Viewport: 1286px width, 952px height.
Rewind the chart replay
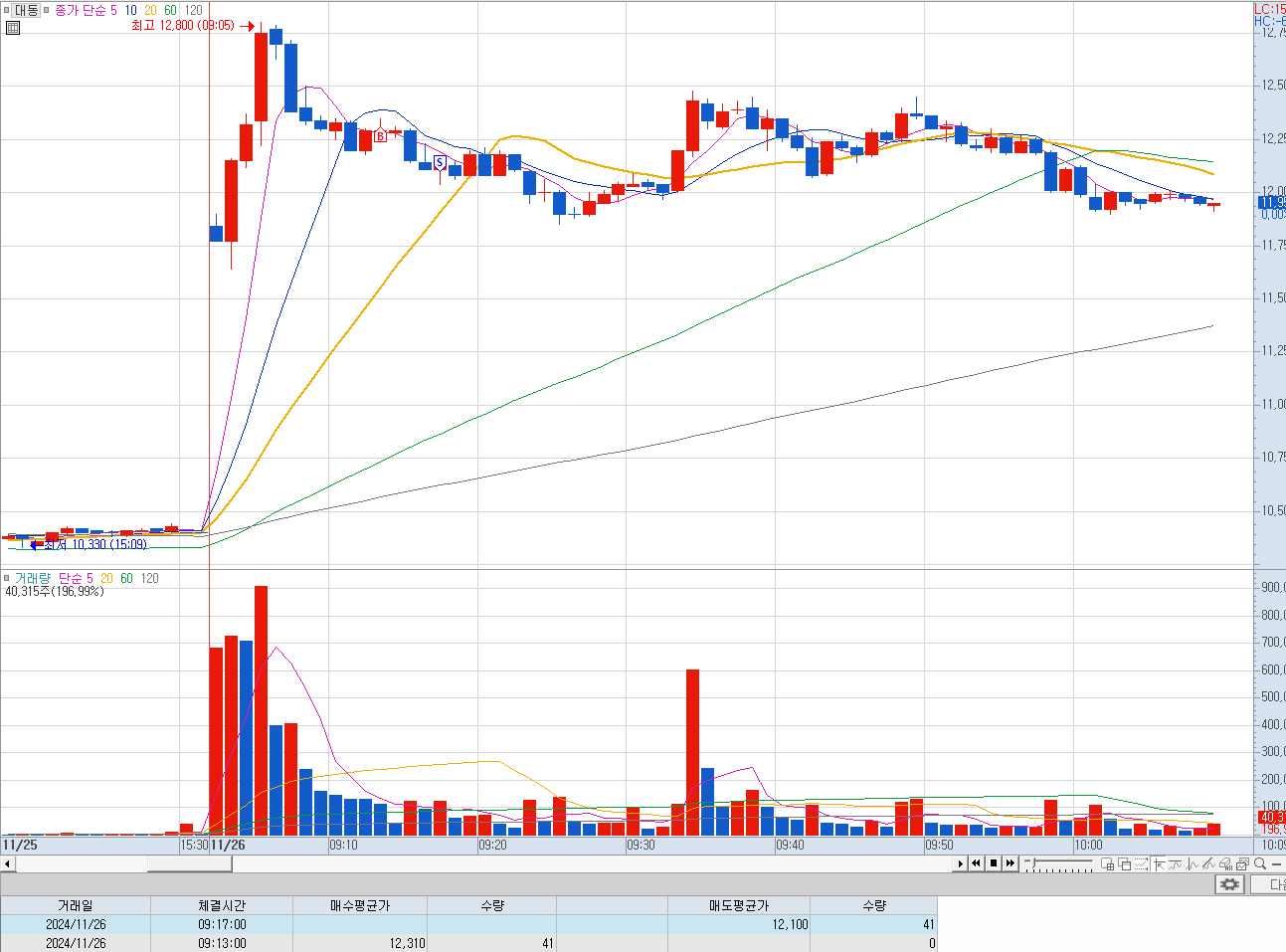pos(976,863)
